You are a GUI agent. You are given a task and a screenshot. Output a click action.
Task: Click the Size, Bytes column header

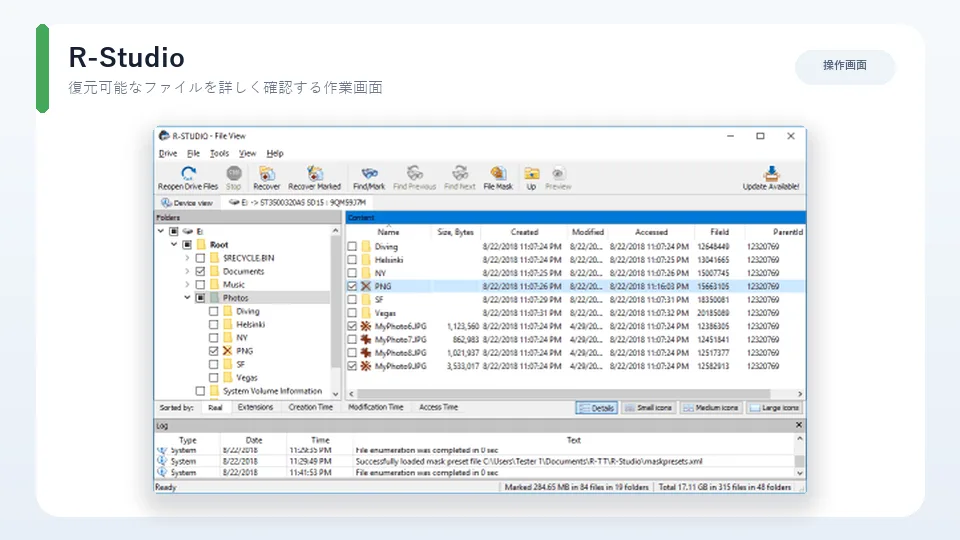456,232
